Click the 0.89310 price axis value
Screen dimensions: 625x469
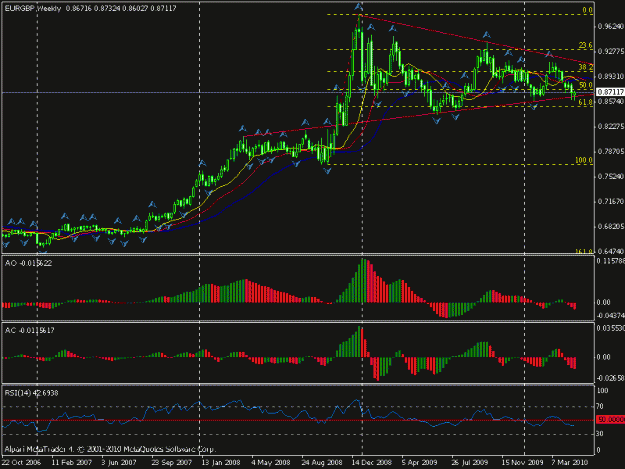[x=610, y=77]
